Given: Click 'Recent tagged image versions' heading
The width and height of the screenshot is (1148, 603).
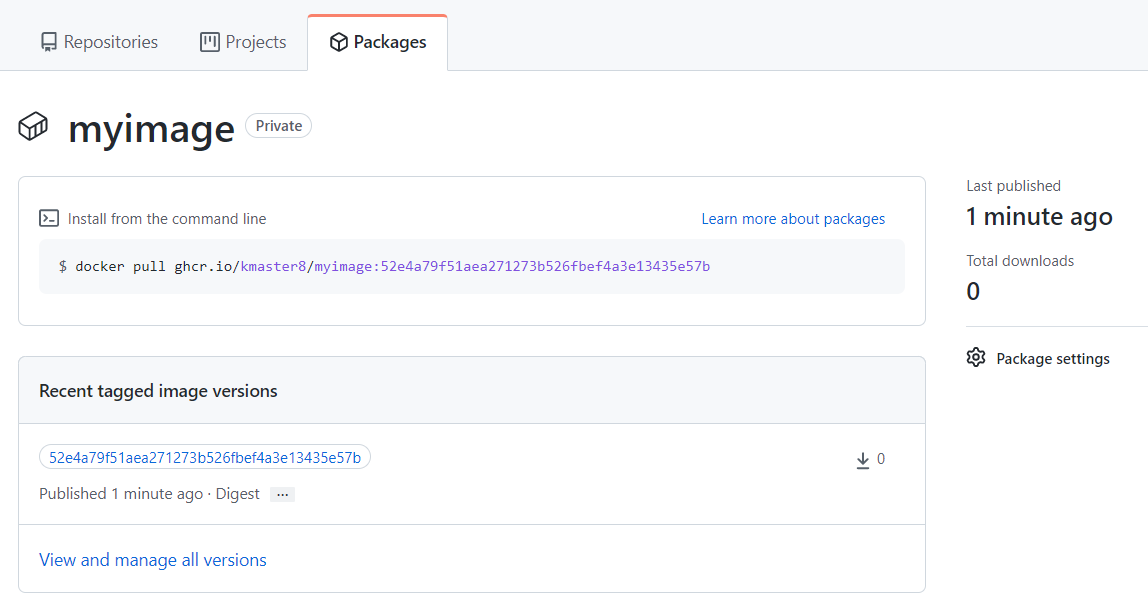Looking at the screenshot, I should point(158,391).
